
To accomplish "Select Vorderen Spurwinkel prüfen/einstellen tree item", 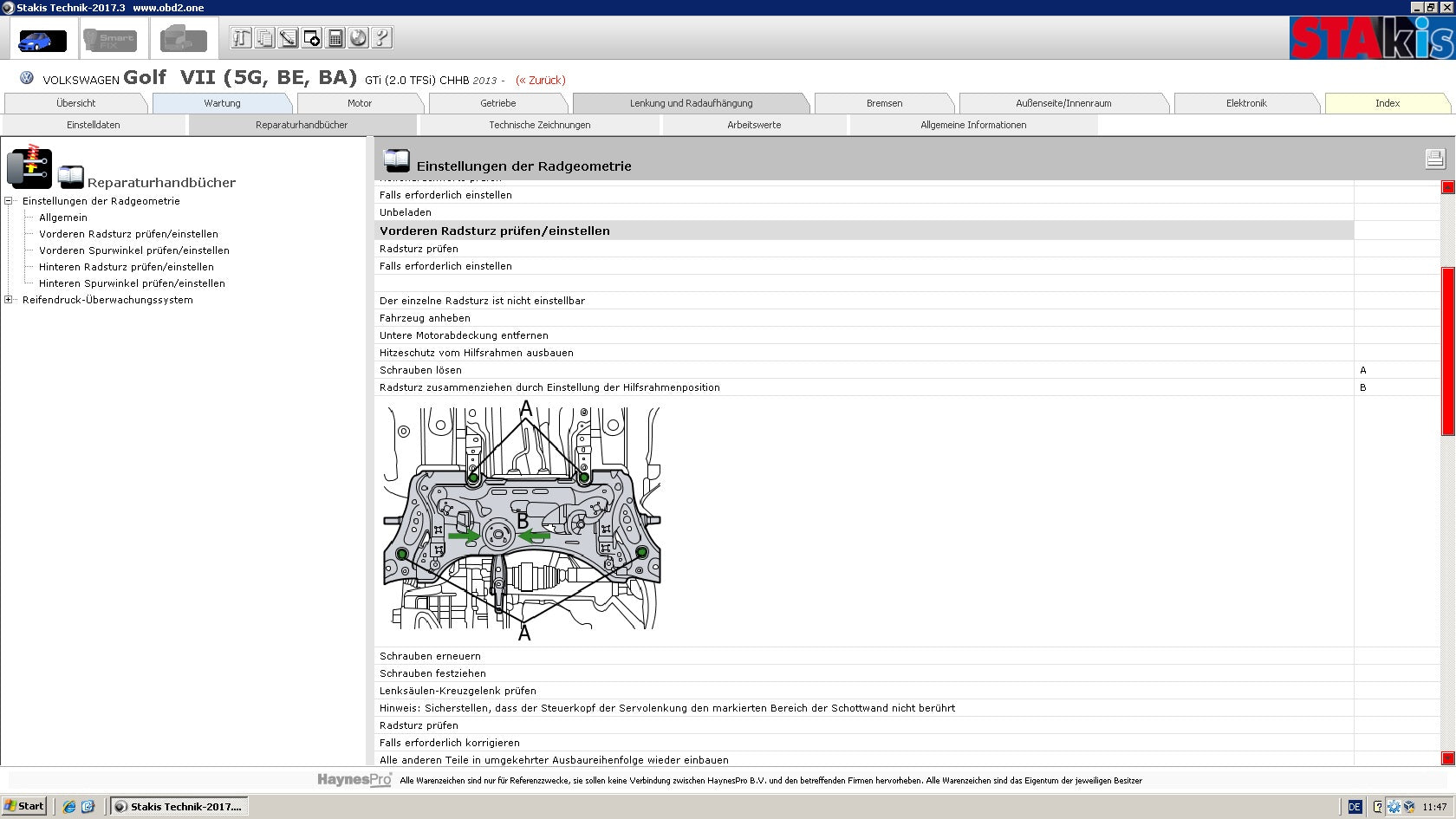I will 134,250.
